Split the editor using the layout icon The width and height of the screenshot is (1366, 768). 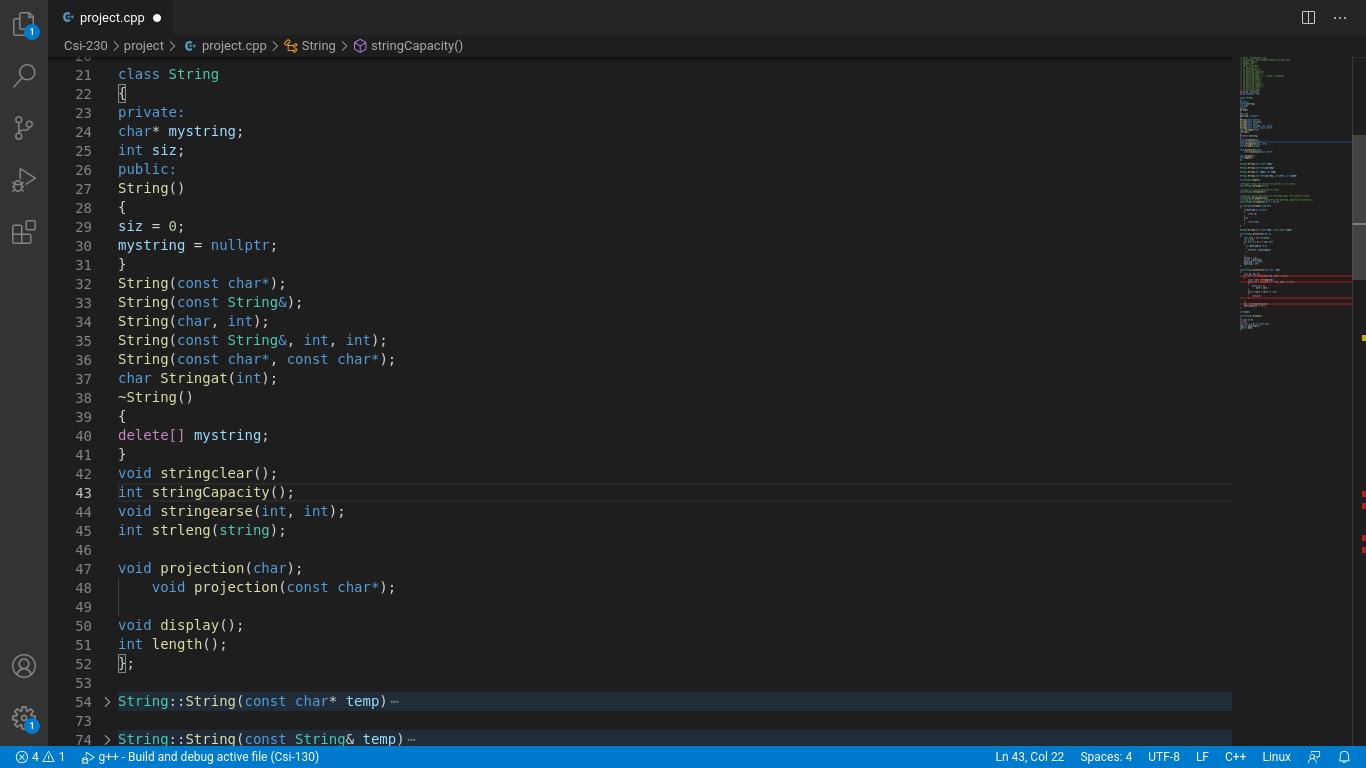1307,17
